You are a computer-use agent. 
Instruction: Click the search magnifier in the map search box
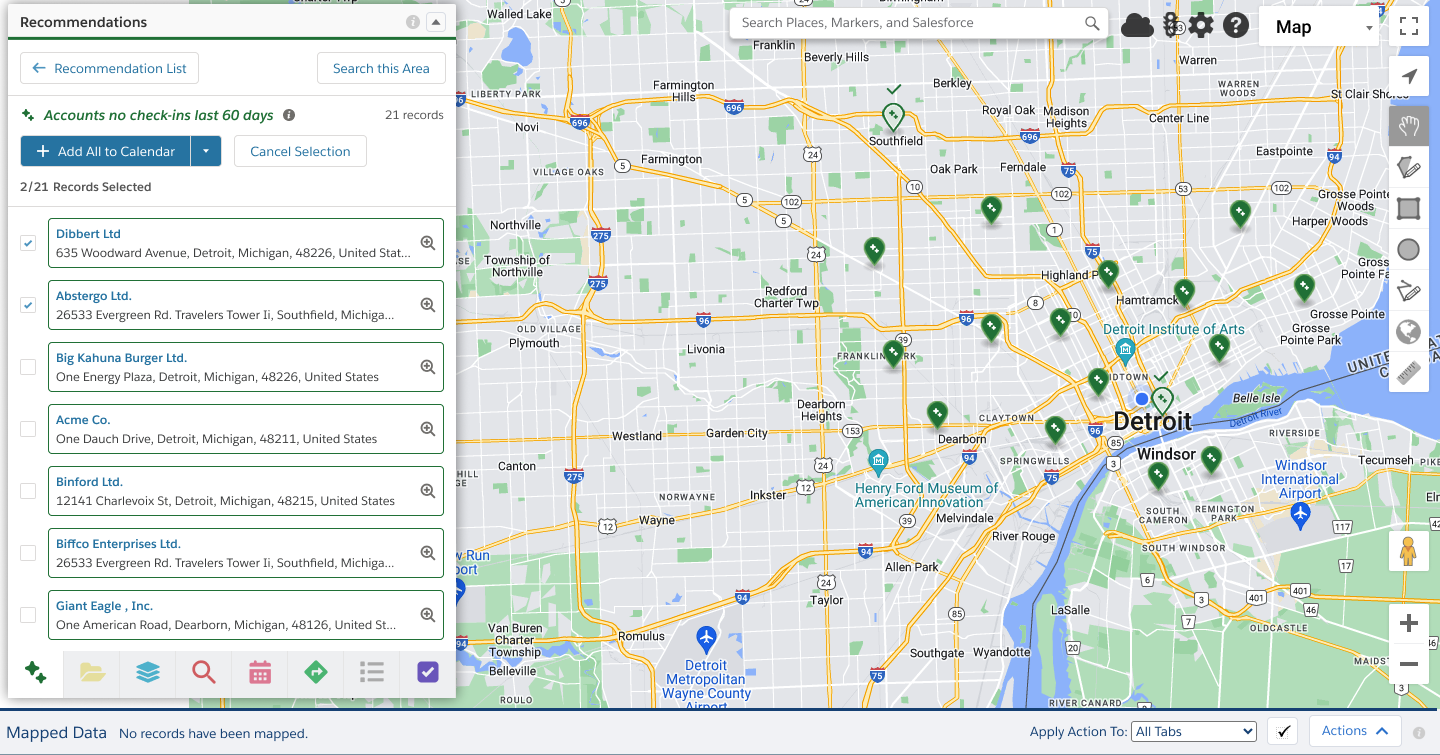click(x=1092, y=23)
